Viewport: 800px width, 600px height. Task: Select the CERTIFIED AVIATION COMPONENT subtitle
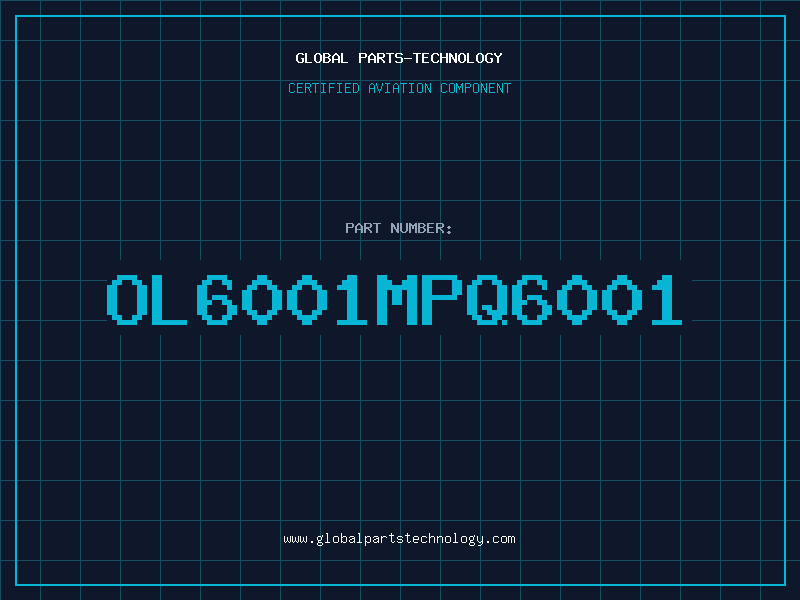399,88
